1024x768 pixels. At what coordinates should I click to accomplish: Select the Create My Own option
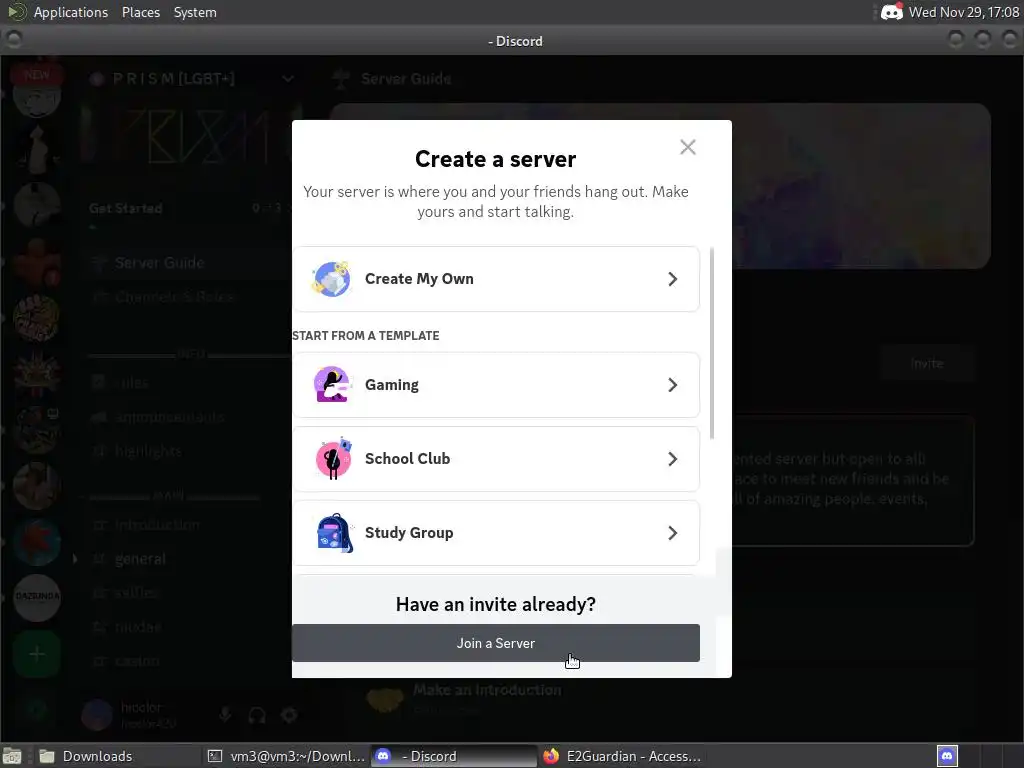point(496,279)
